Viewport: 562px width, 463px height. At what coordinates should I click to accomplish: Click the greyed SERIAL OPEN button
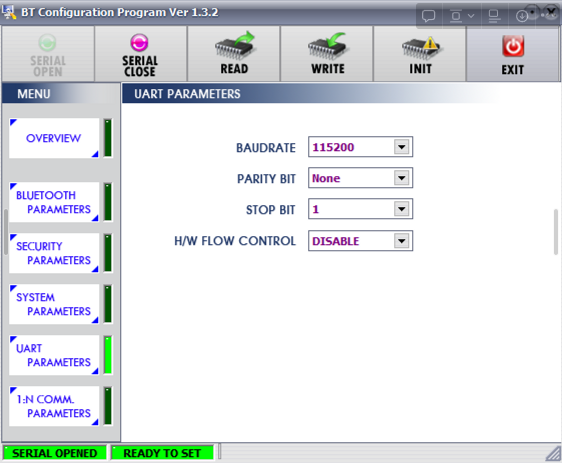(x=48, y=54)
